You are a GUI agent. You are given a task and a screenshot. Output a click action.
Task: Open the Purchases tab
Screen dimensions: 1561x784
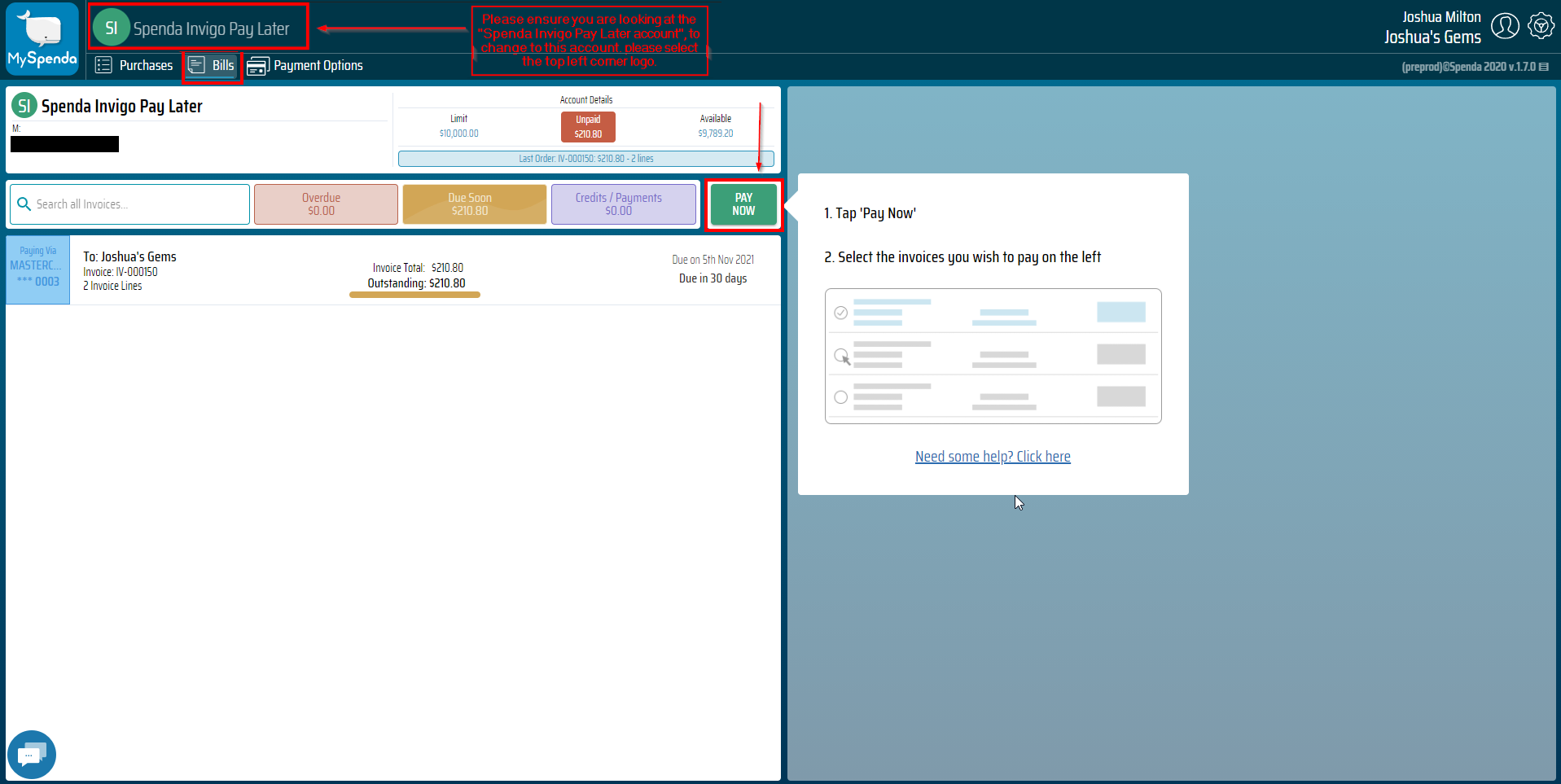coord(134,65)
